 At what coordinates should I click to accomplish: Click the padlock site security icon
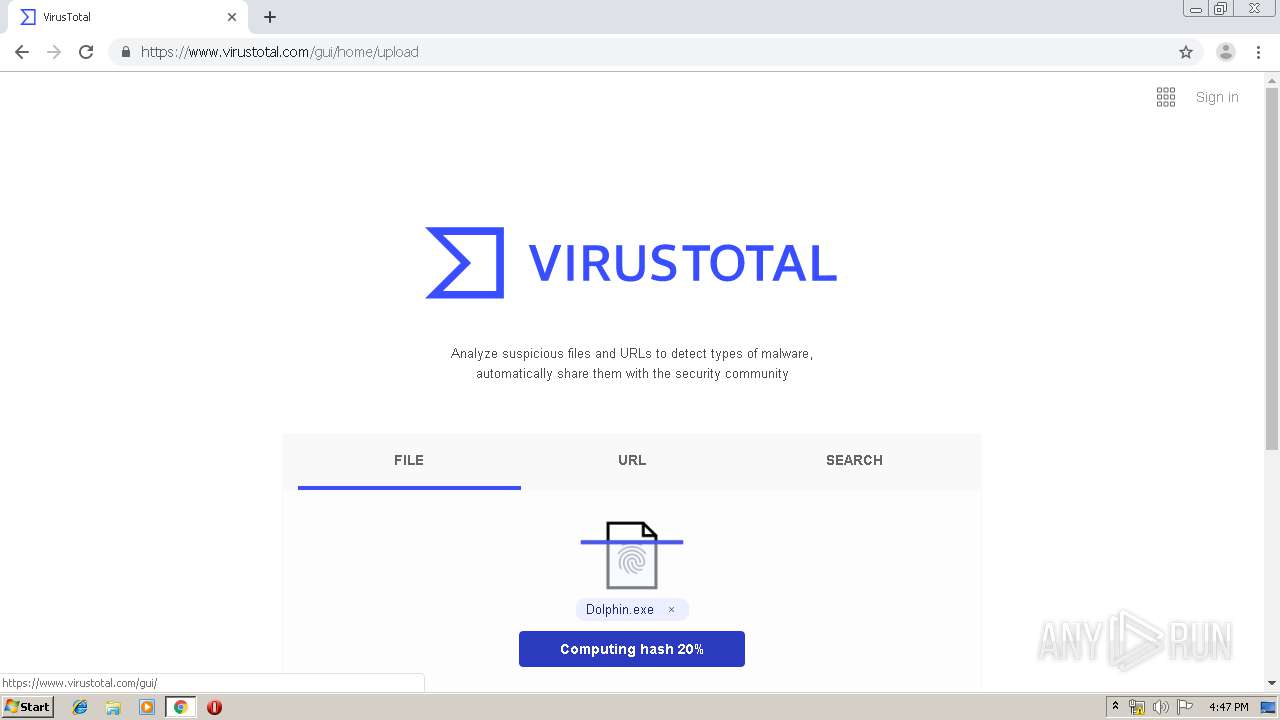pos(125,52)
